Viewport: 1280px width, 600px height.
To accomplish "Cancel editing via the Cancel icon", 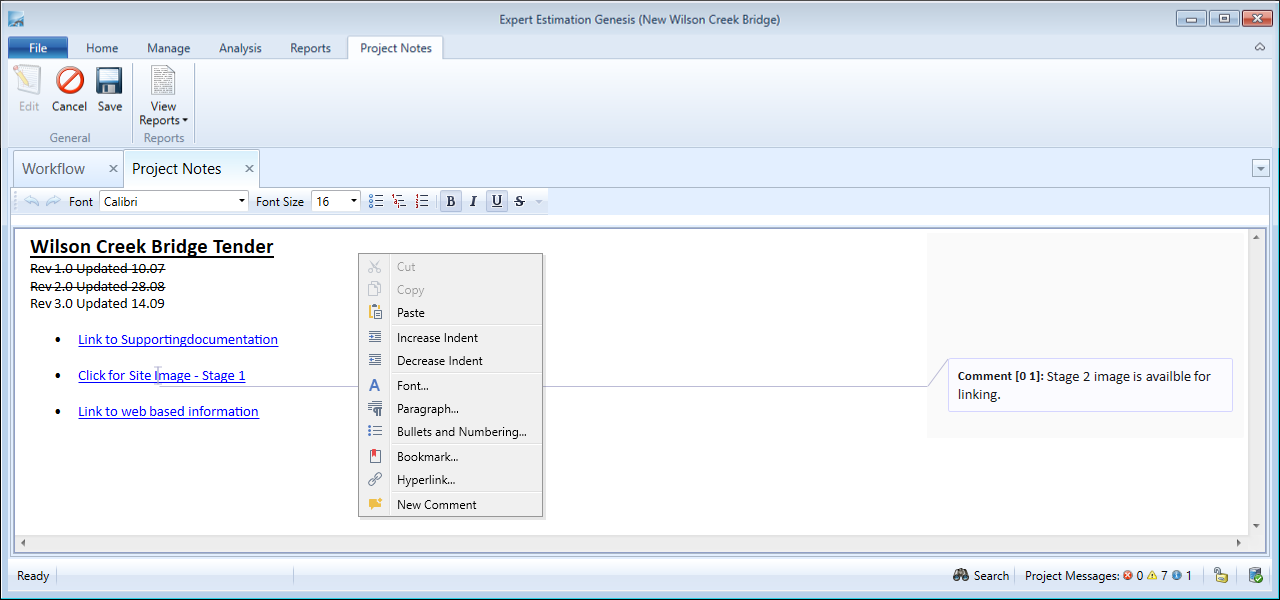I will pyautogui.click(x=69, y=89).
